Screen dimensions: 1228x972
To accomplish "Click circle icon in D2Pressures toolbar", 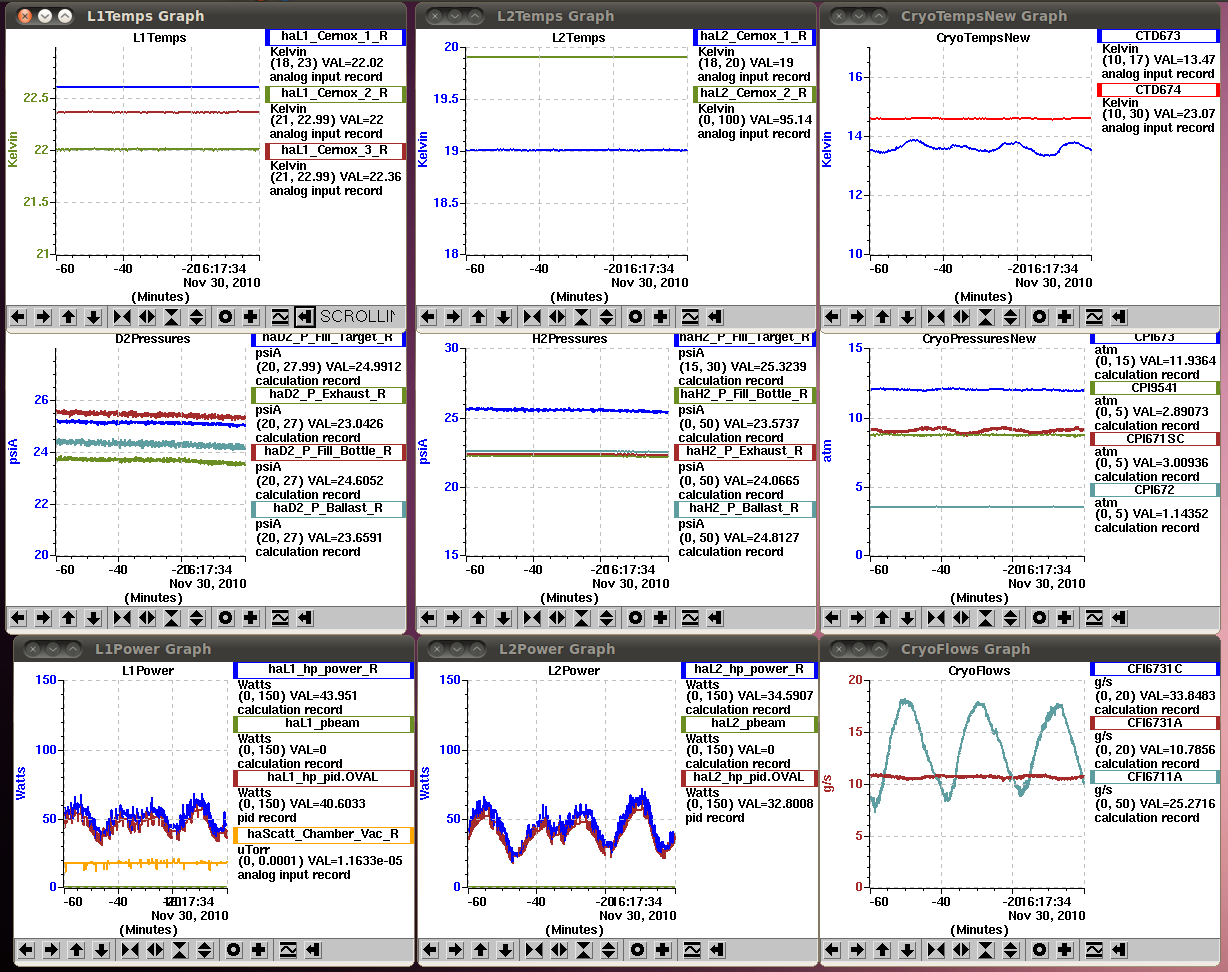I will pyautogui.click(x=226, y=618).
